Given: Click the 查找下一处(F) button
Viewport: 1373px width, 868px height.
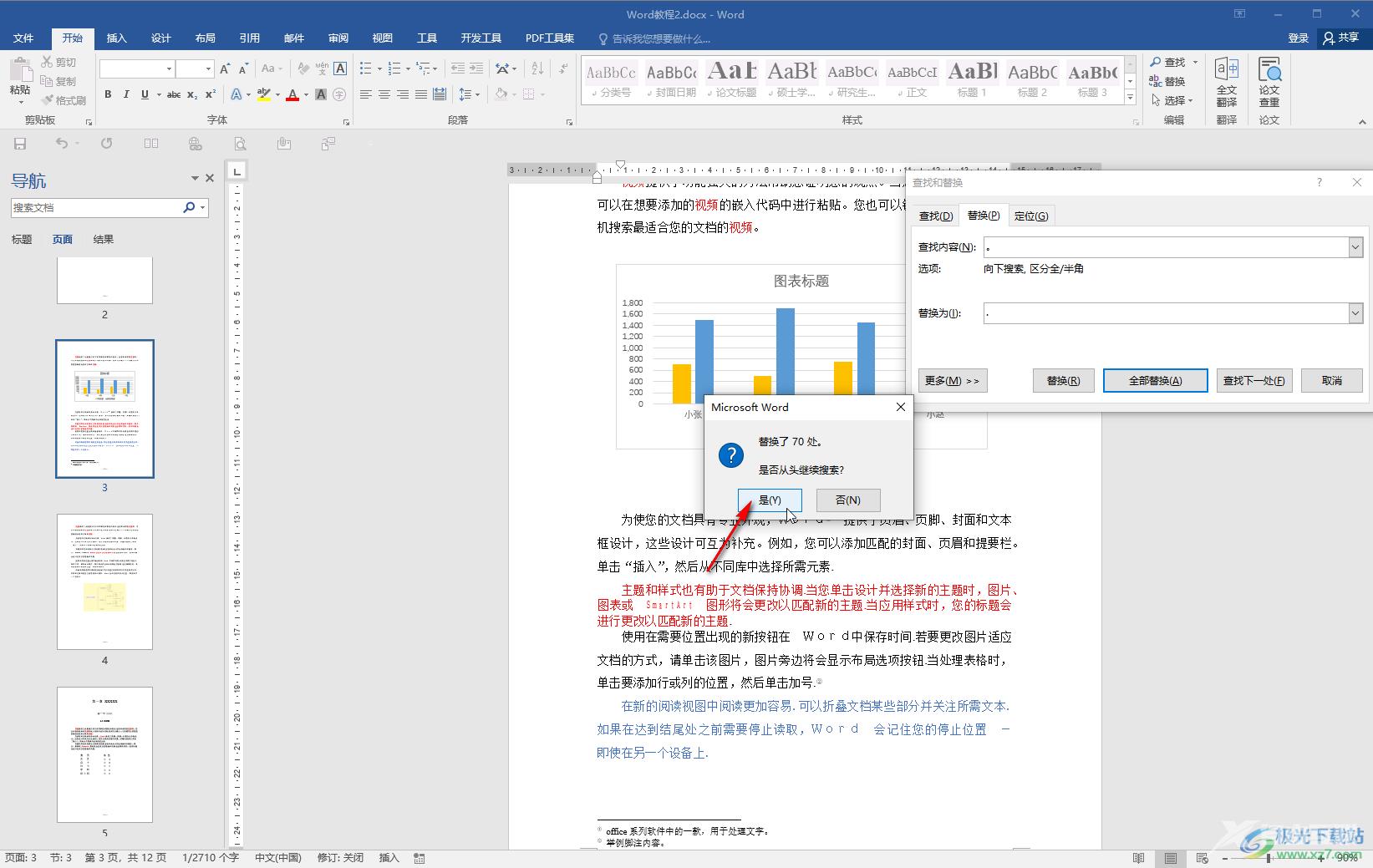Looking at the screenshot, I should click(x=1253, y=380).
